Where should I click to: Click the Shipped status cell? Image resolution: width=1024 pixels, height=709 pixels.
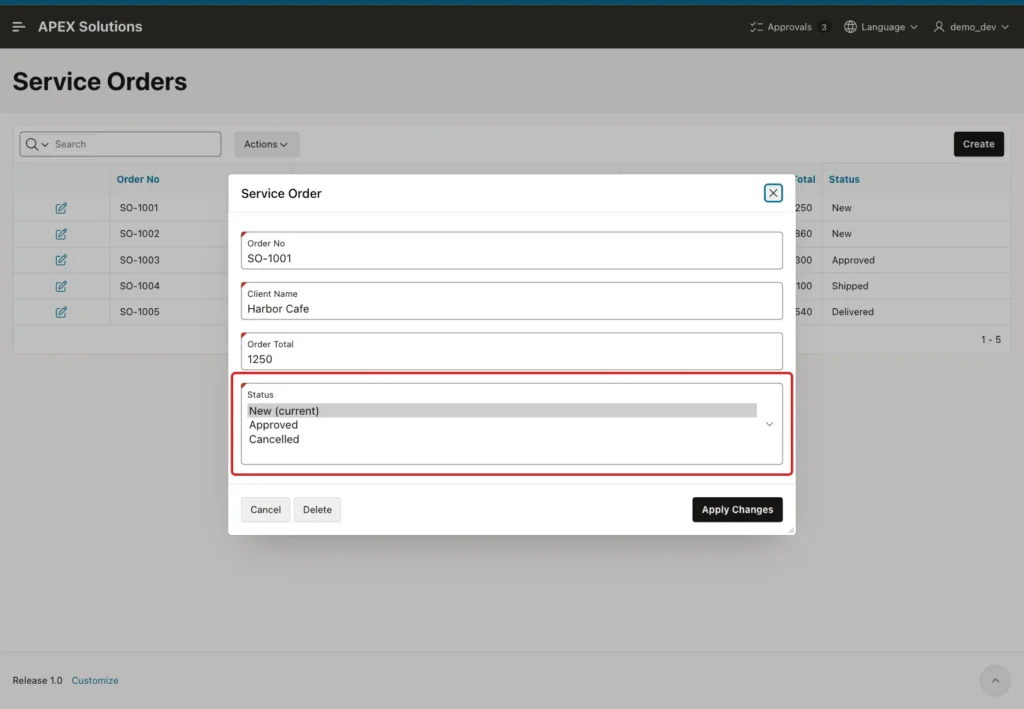(850, 286)
